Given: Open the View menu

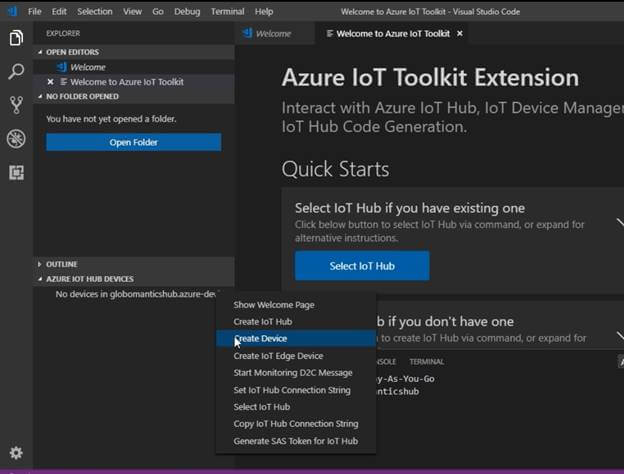Looking at the screenshot, I should pyautogui.click(x=132, y=12).
